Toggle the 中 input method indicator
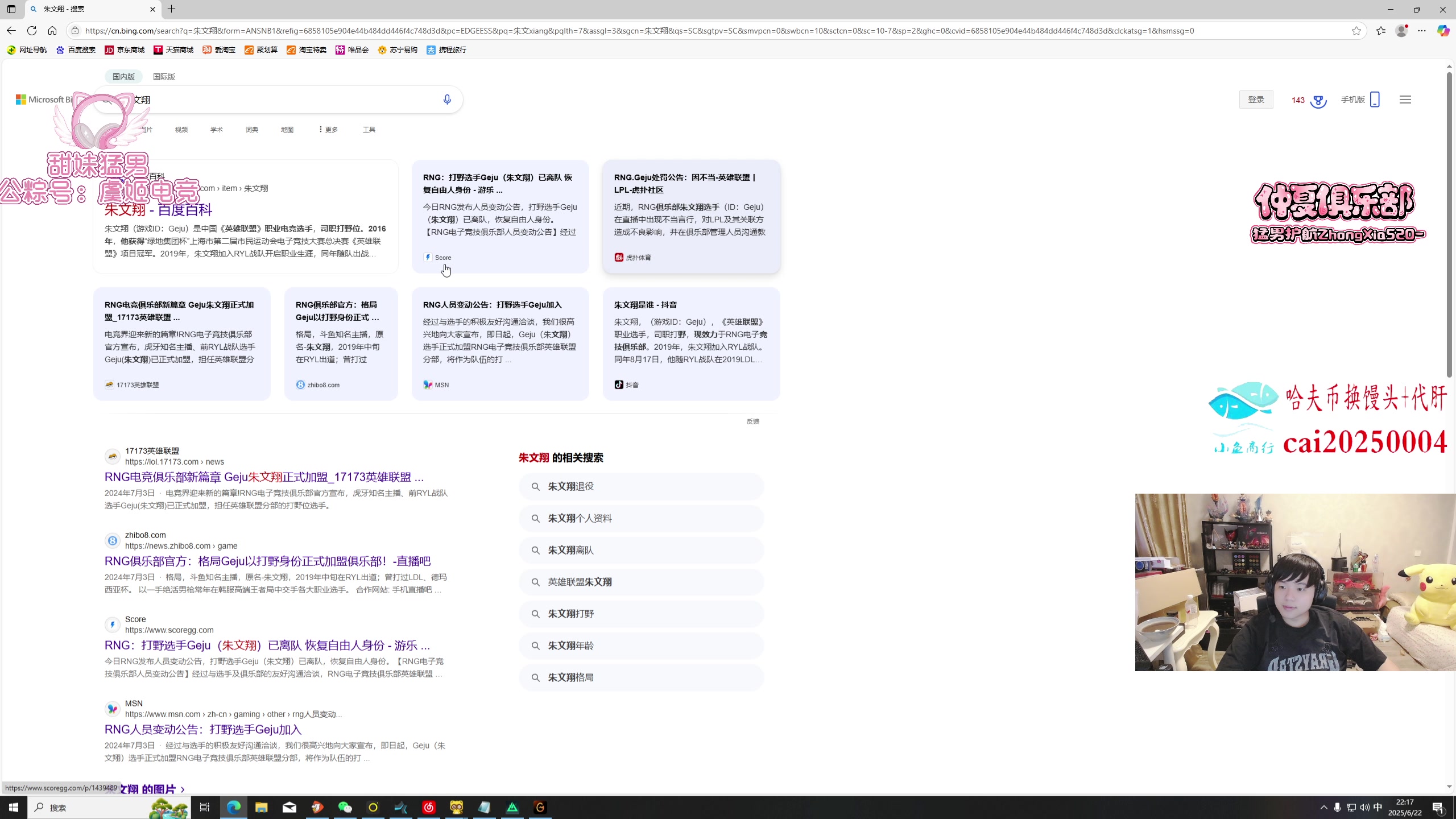Screen dimensions: 1456x819 [1378, 808]
